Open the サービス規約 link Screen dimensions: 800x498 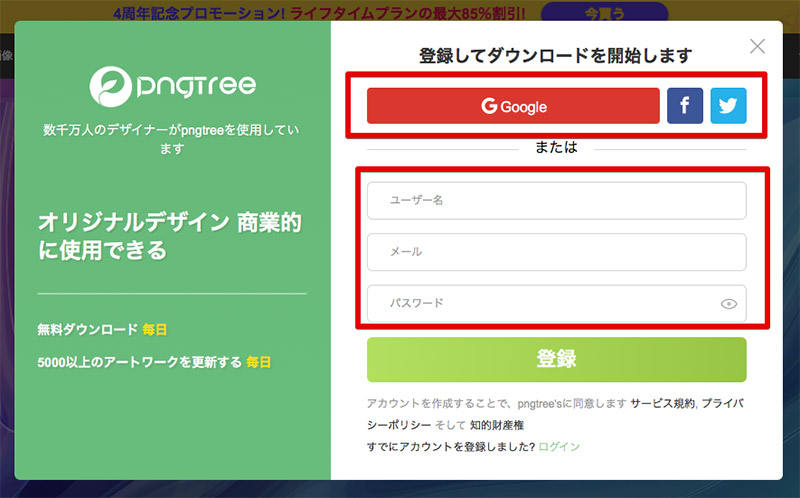point(662,404)
